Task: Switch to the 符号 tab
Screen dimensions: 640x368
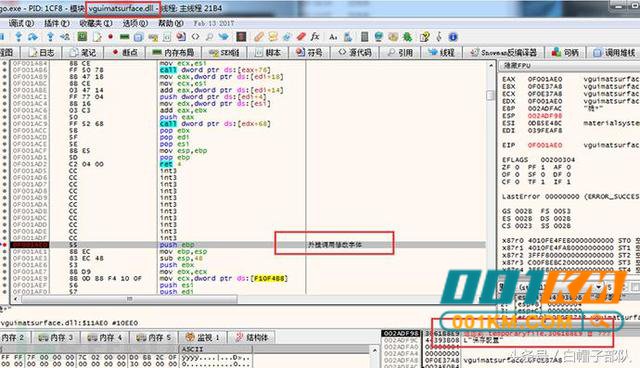Action: click(309, 53)
